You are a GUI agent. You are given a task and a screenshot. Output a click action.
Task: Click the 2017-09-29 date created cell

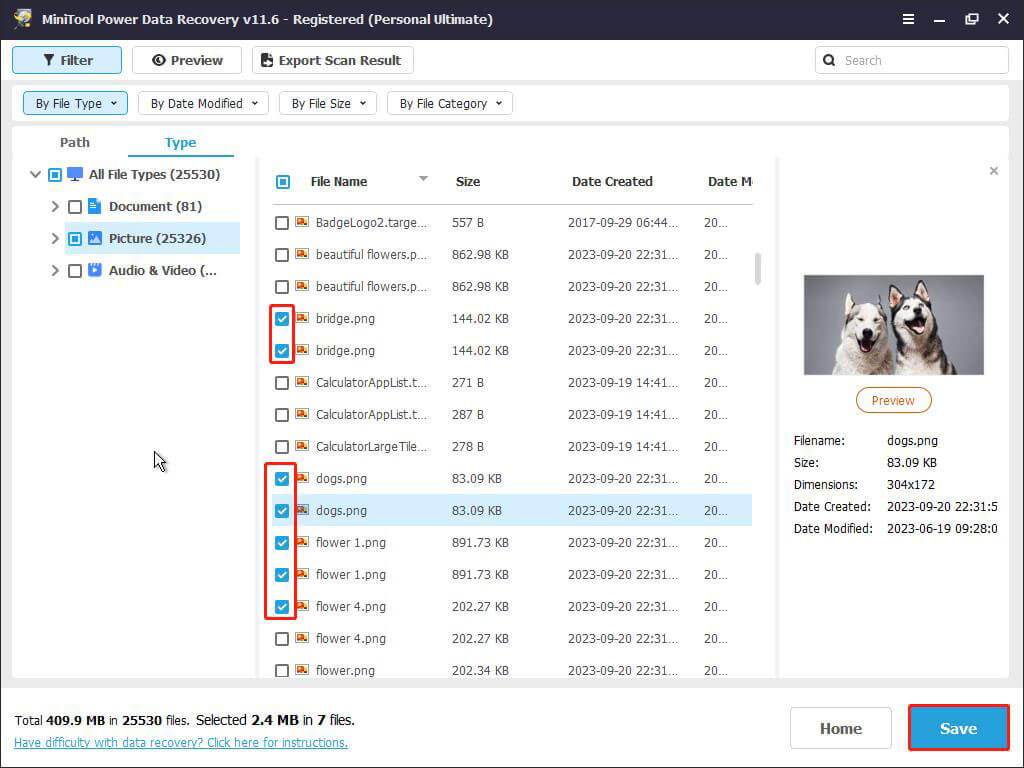(x=622, y=223)
